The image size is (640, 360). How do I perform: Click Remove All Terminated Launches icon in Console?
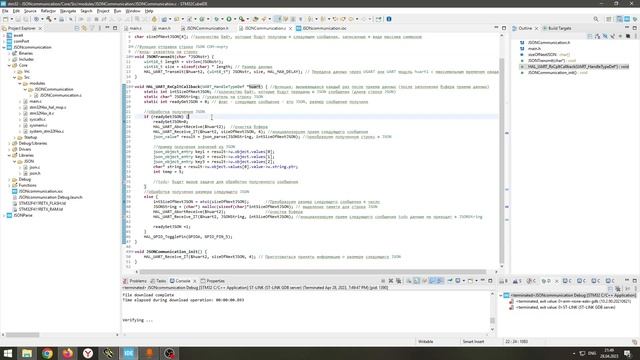click(x=399, y=281)
